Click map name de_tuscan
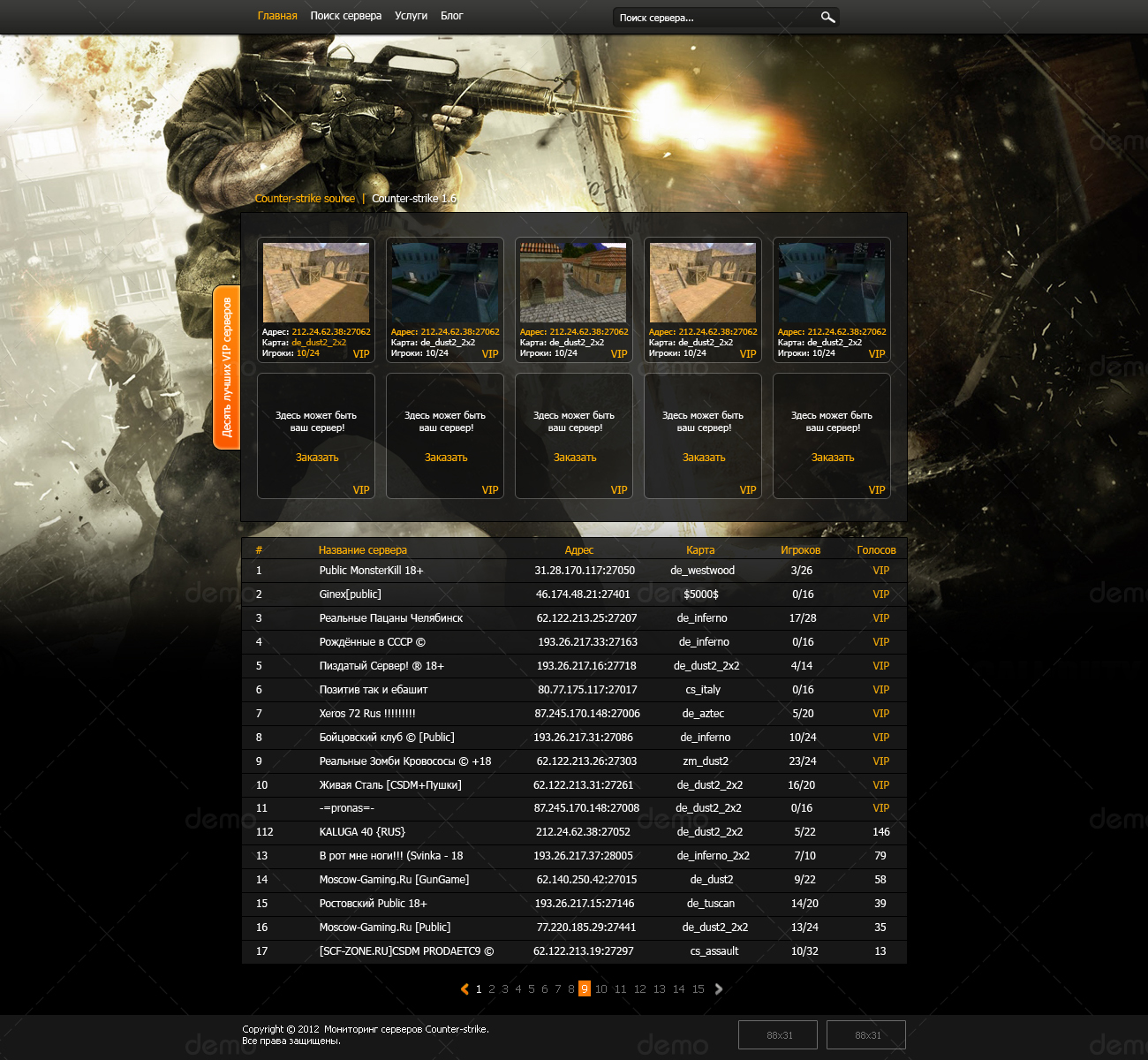 [x=711, y=904]
